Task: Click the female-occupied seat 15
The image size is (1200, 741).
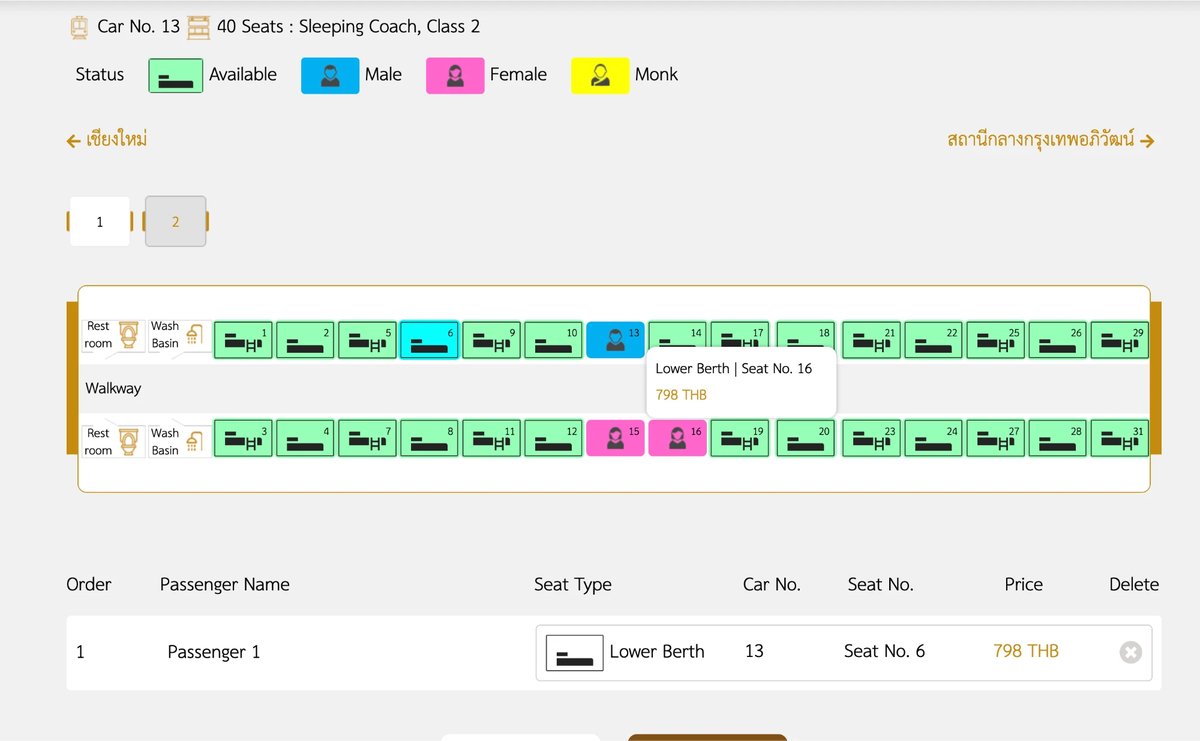Action: (615, 438)
